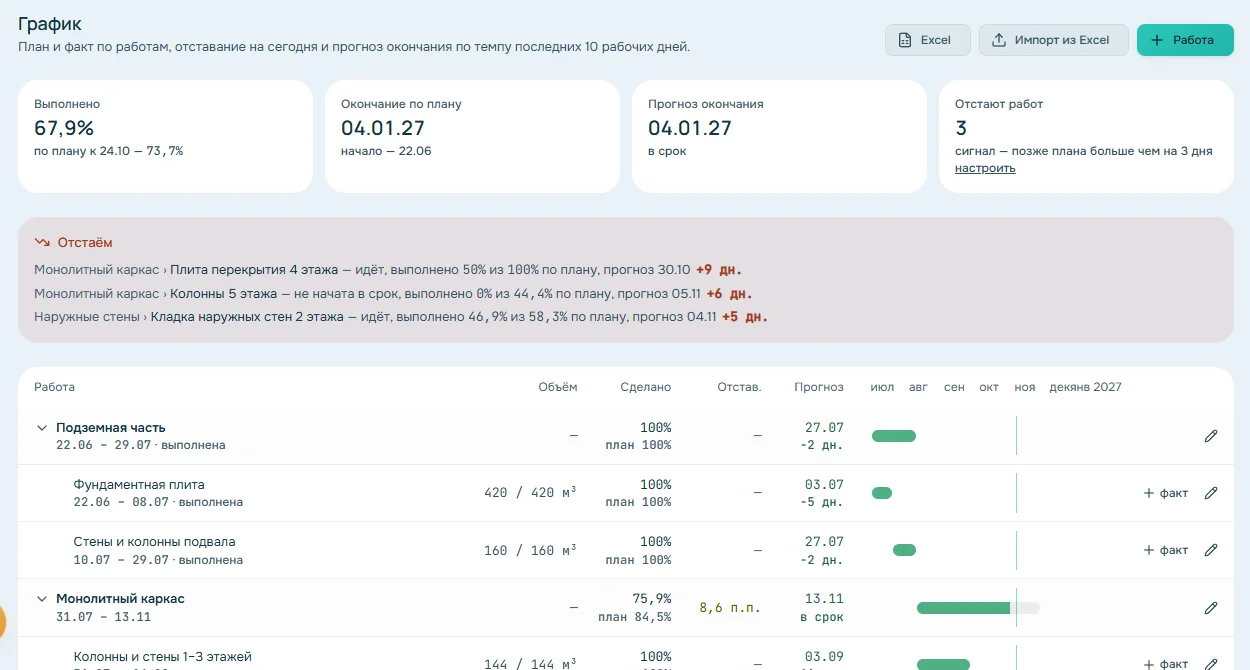Click the Gantt bar of Фундаментная плита
This screenshot has height=670, width=1250.
(x=882, y=493)
